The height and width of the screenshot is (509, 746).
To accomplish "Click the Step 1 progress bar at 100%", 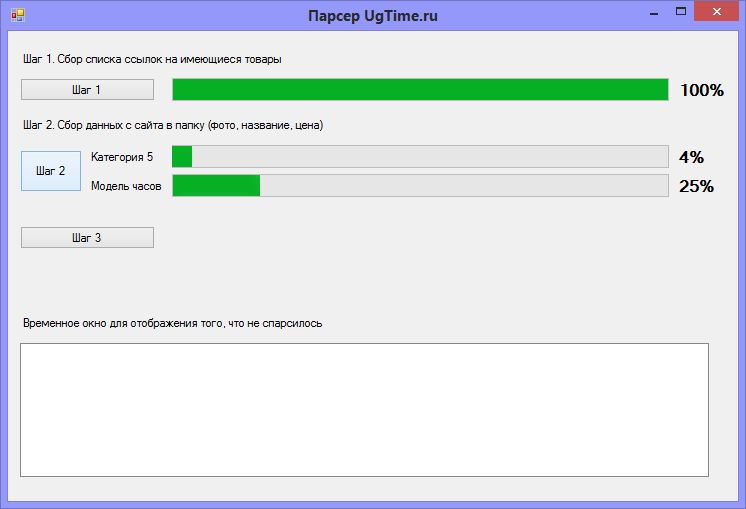I will coord(420,89).
